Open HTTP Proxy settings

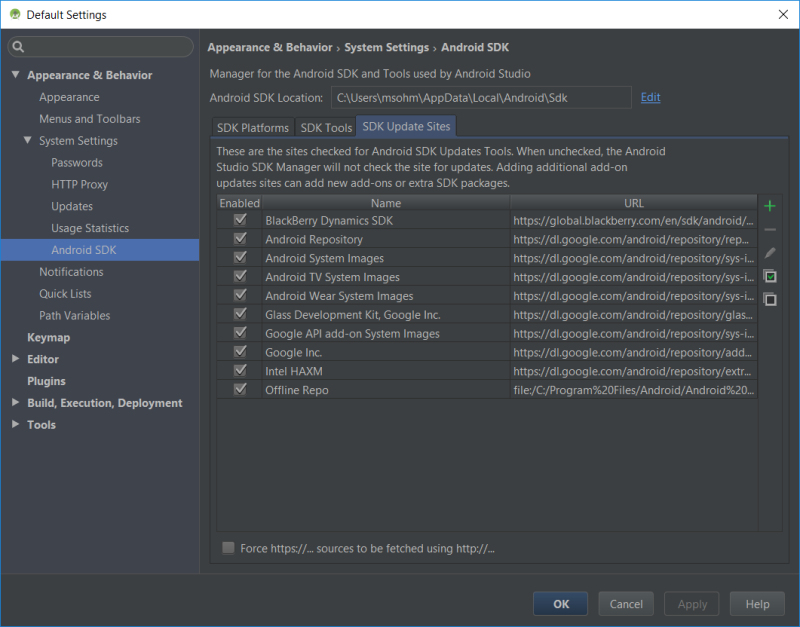click(80, 185)
